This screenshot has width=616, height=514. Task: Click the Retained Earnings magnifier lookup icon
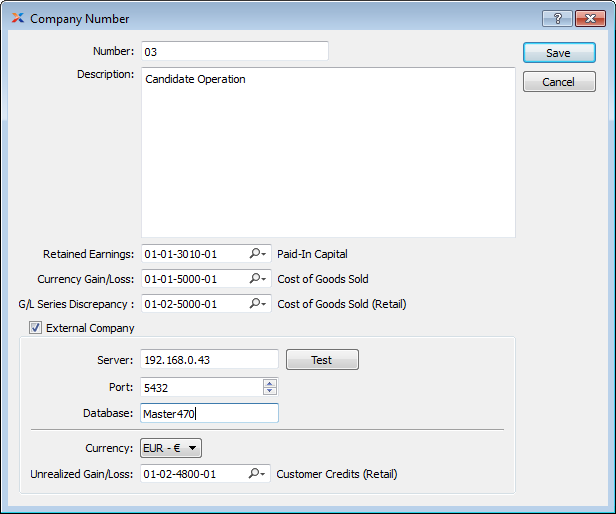pyautogui.click(x=257, y=254)
